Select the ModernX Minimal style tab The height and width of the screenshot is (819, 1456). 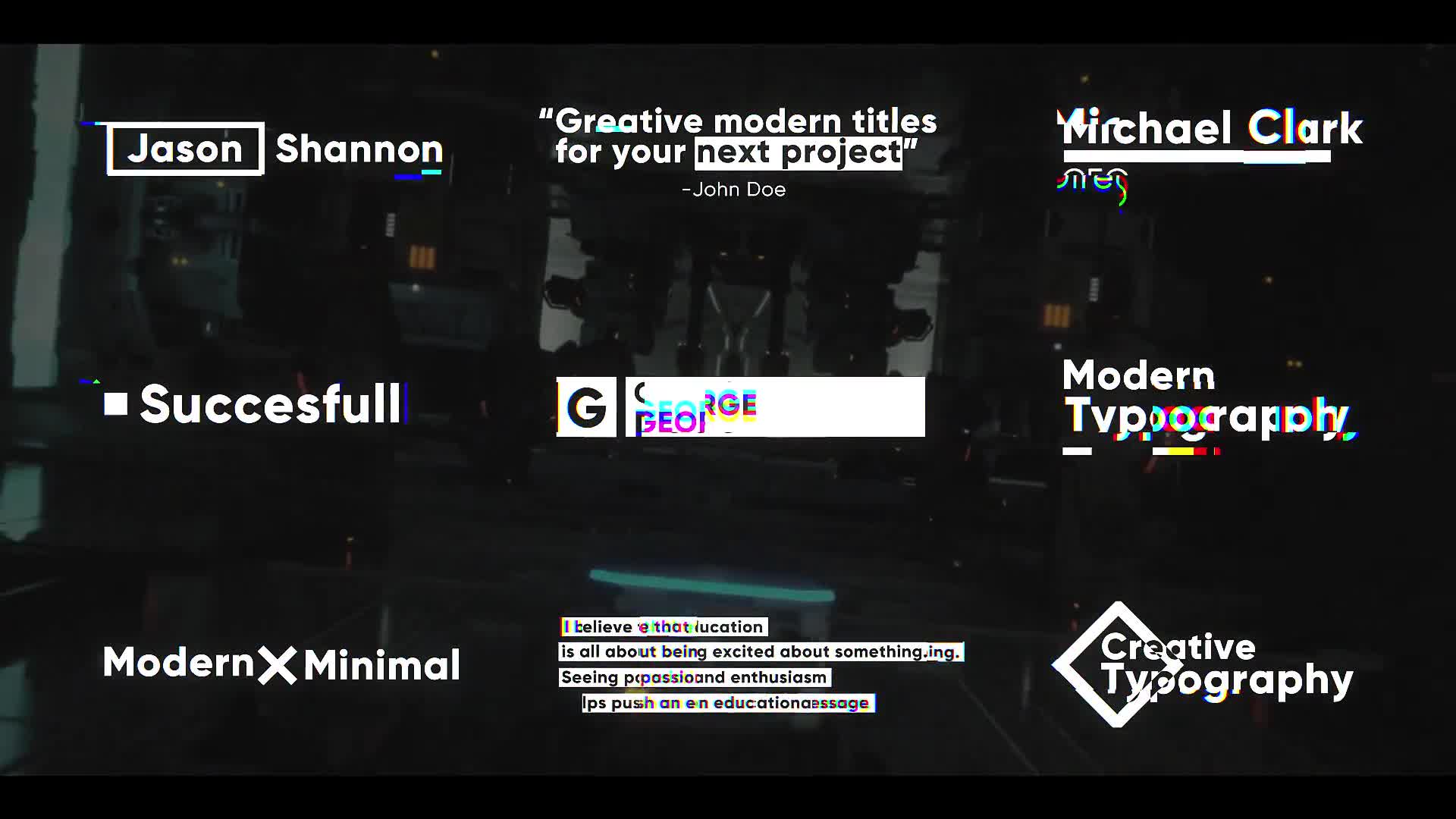pyautogui.click(x=281, y=663)
